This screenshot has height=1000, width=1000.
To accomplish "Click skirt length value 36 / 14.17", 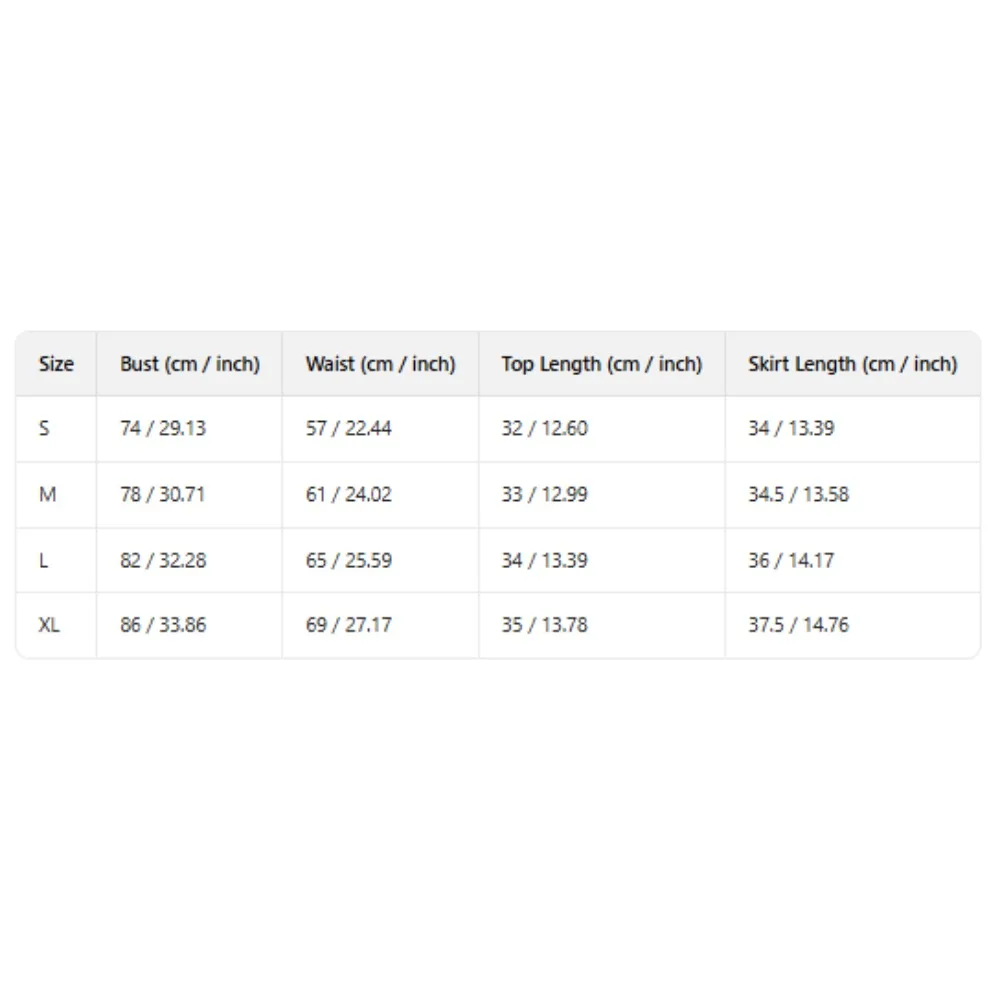I will pyautogui.click(x=791, y=560).
